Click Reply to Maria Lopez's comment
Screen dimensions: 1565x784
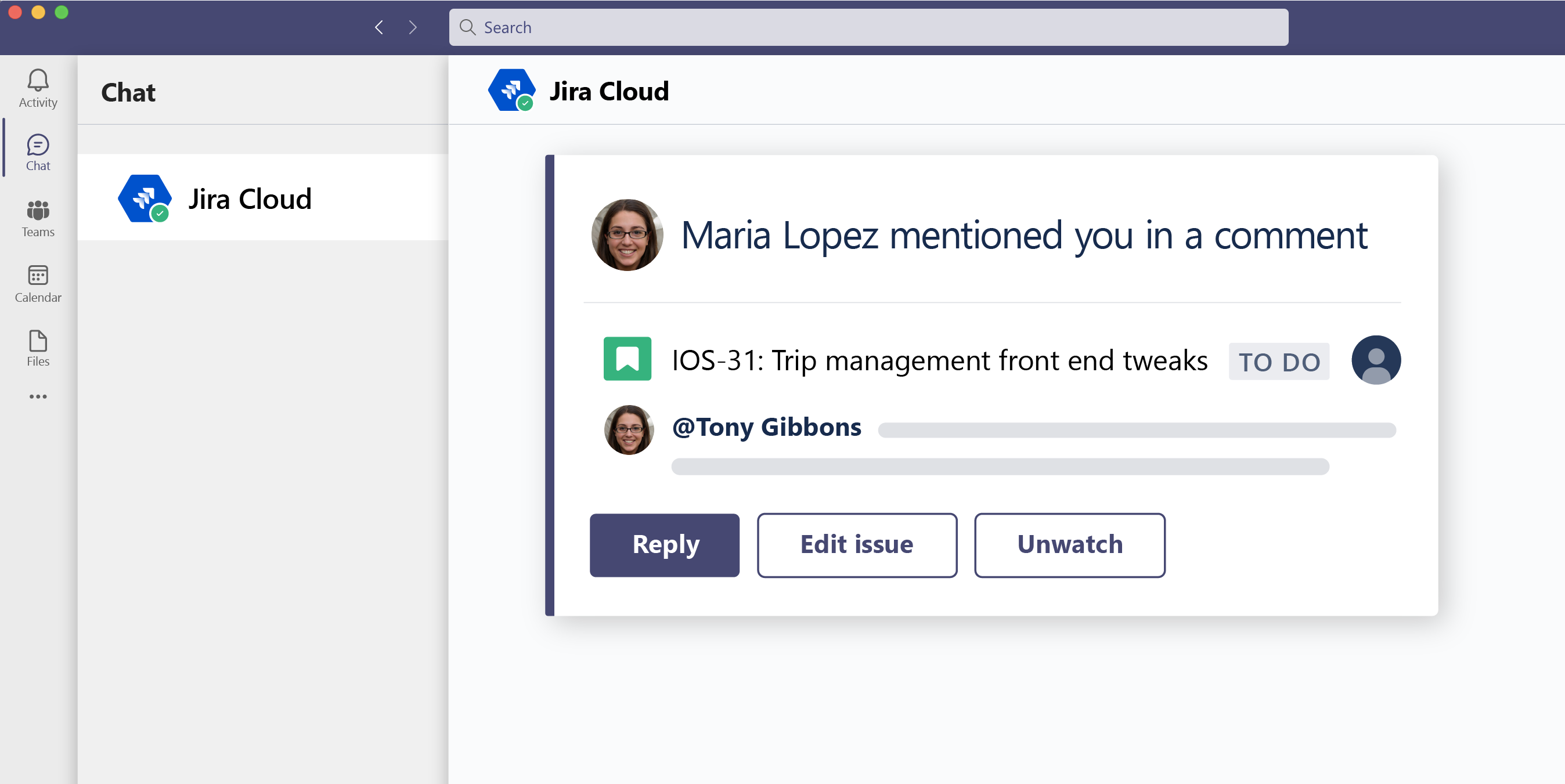click(x=664, y=544)
